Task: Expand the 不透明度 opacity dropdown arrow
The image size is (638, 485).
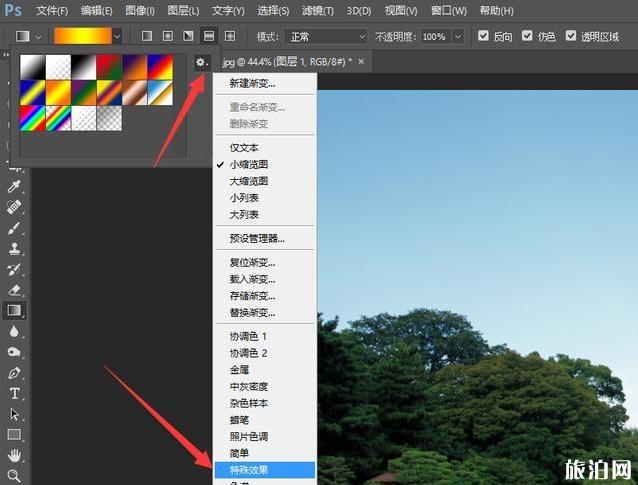Action: coord(456,36)
